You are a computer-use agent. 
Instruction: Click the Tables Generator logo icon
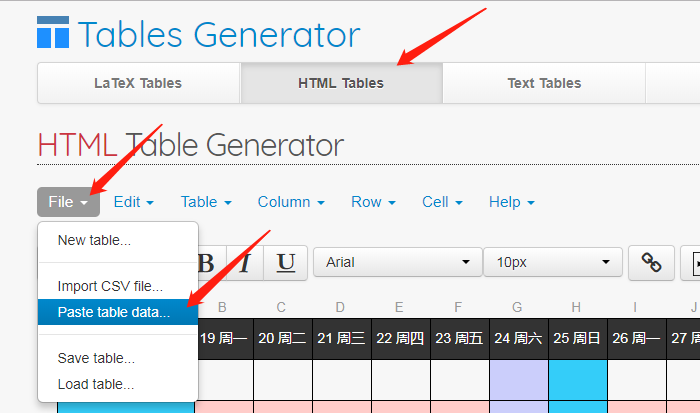pos(53,32)
